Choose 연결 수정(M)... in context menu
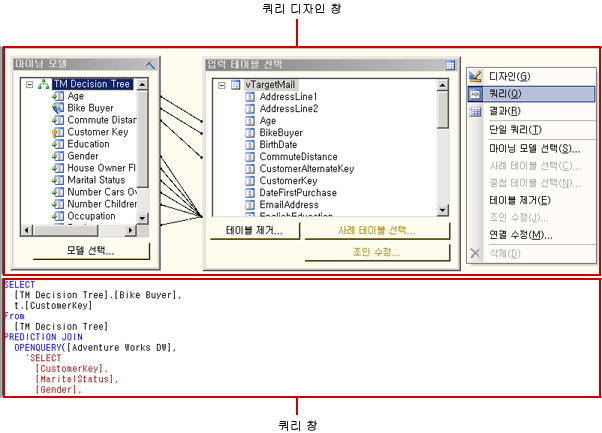This screenshot has width=602, height=433. pyautogui.click(x=531, y=235)
